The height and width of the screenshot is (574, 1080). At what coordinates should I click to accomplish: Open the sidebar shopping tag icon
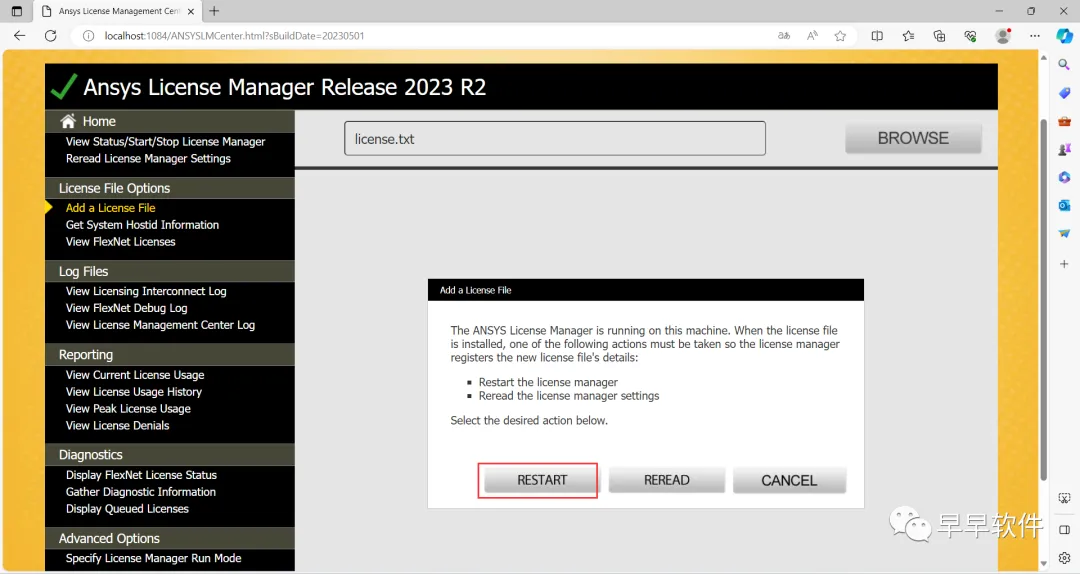(x=1064, y=93)
